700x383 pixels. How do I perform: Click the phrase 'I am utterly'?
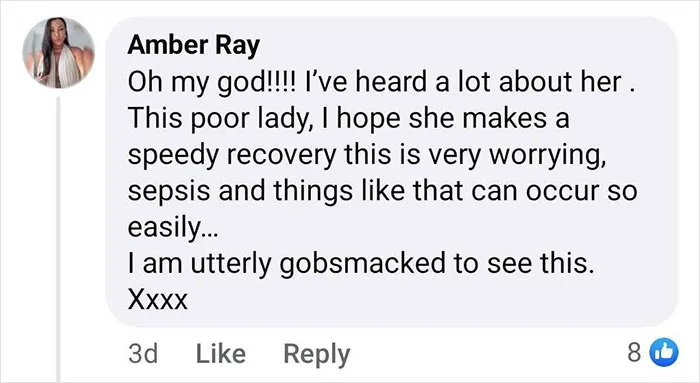pos(200,263)
